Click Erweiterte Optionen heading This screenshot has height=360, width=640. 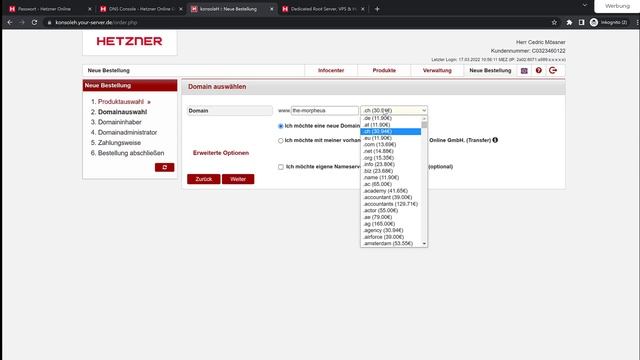221,153
